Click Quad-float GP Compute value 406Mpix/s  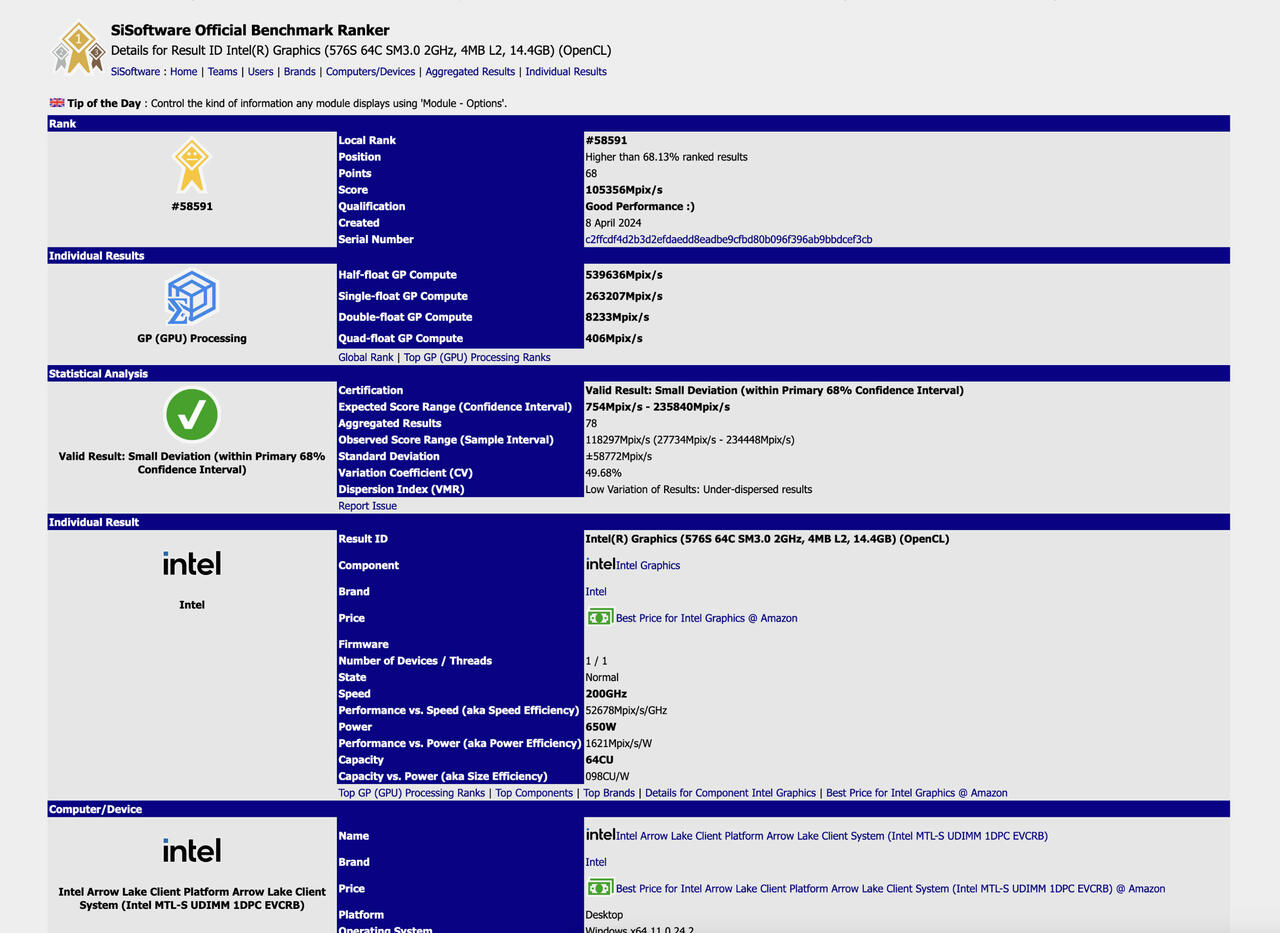(x=614, y=338)
